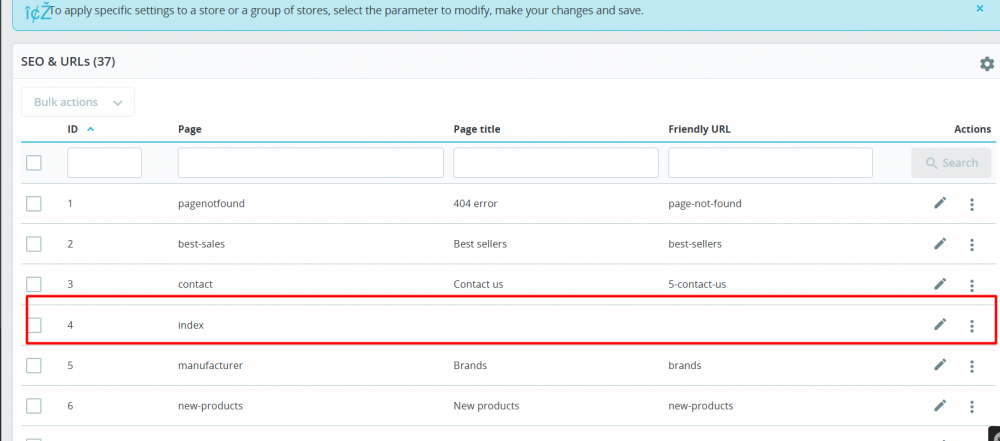1000x441 pixels.
Task: Open more actions menu for index row
Action: click(971, 326)
